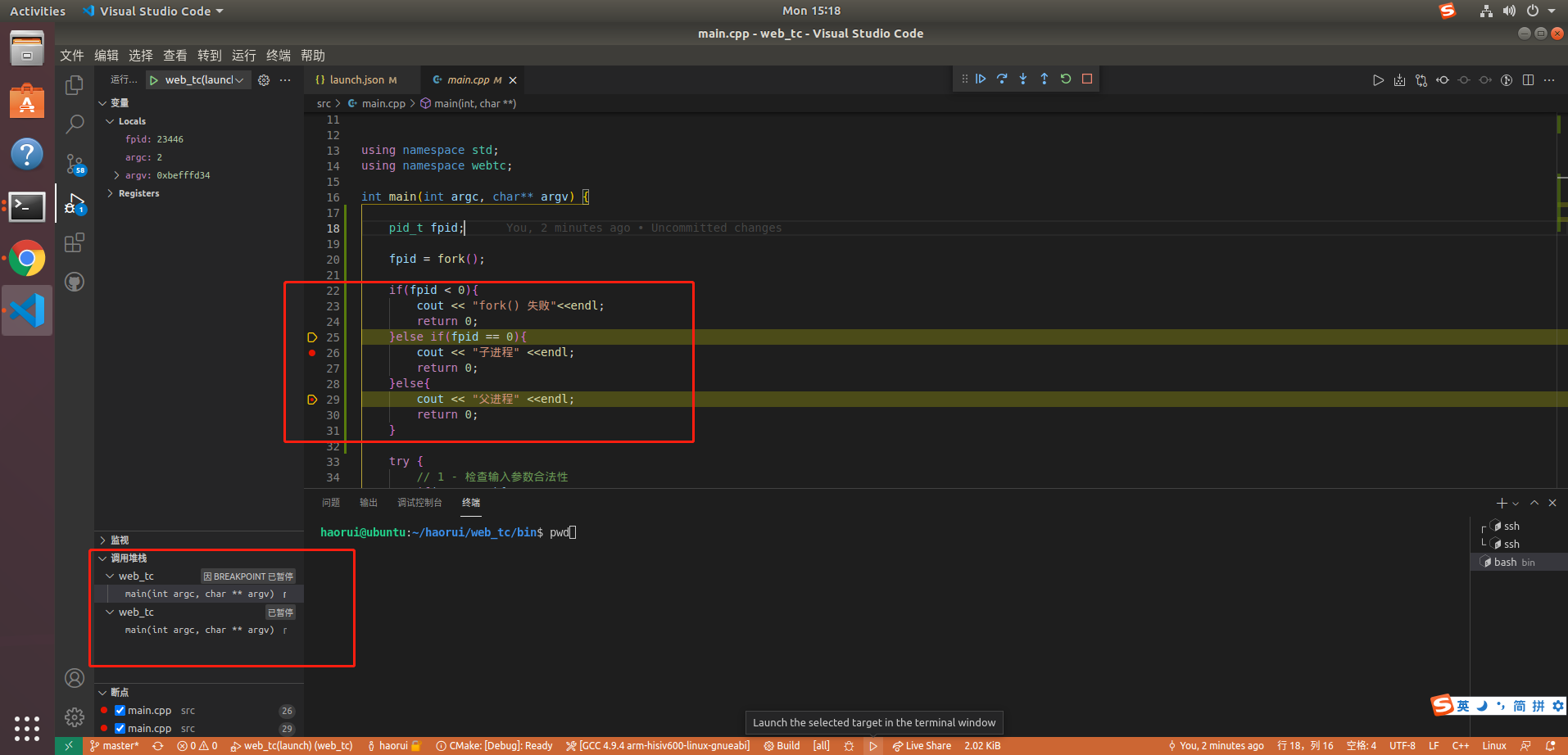Toggle main.cpp line 29 breakpoint checkbox
The image size is (1568, 755).
[x=120, y=729]
